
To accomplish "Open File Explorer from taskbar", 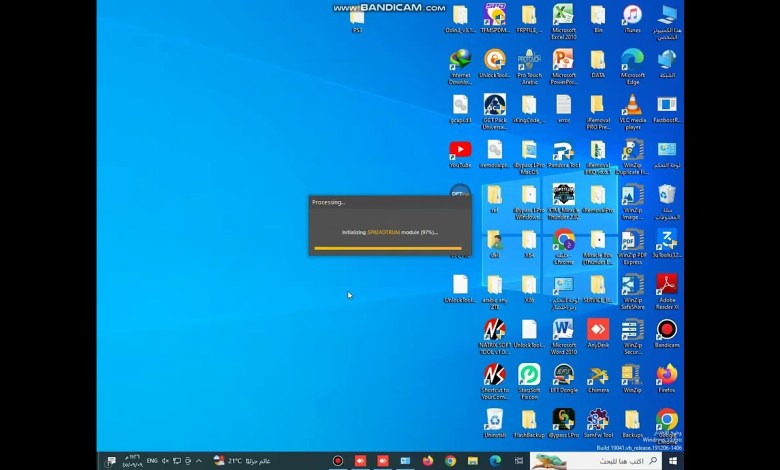I will [473, 461].
